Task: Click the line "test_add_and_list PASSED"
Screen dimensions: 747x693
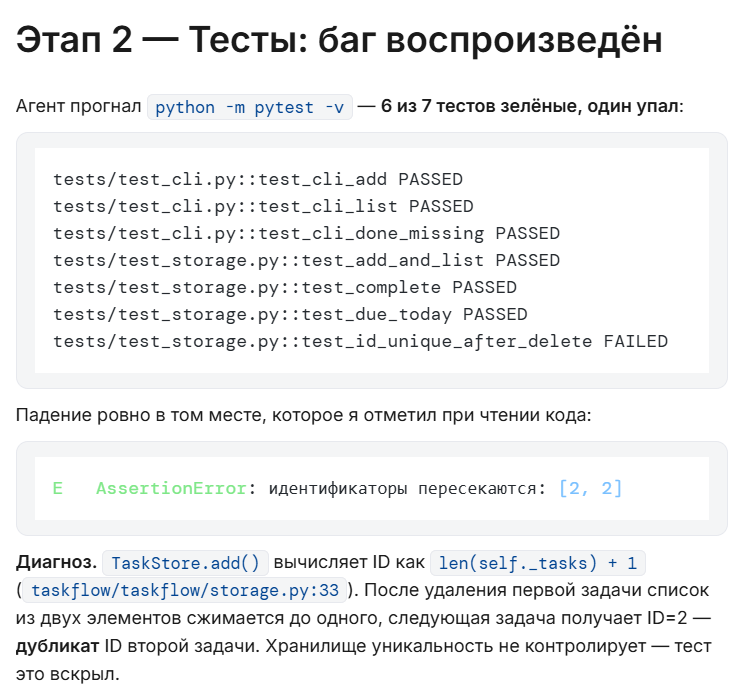Action: tap(306, 261)
